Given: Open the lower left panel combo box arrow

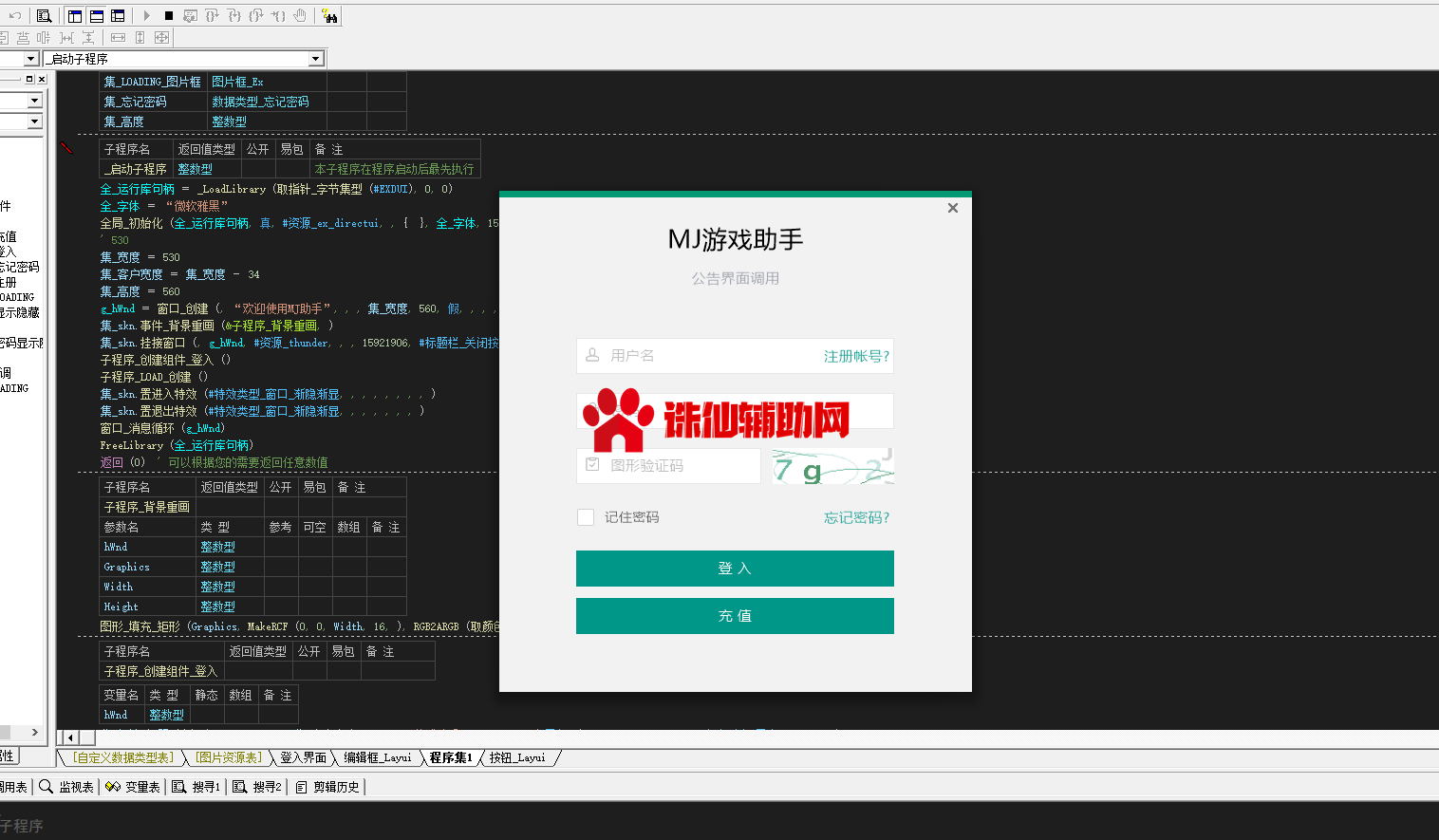Looking at the screenshot, I should point(35,121).
